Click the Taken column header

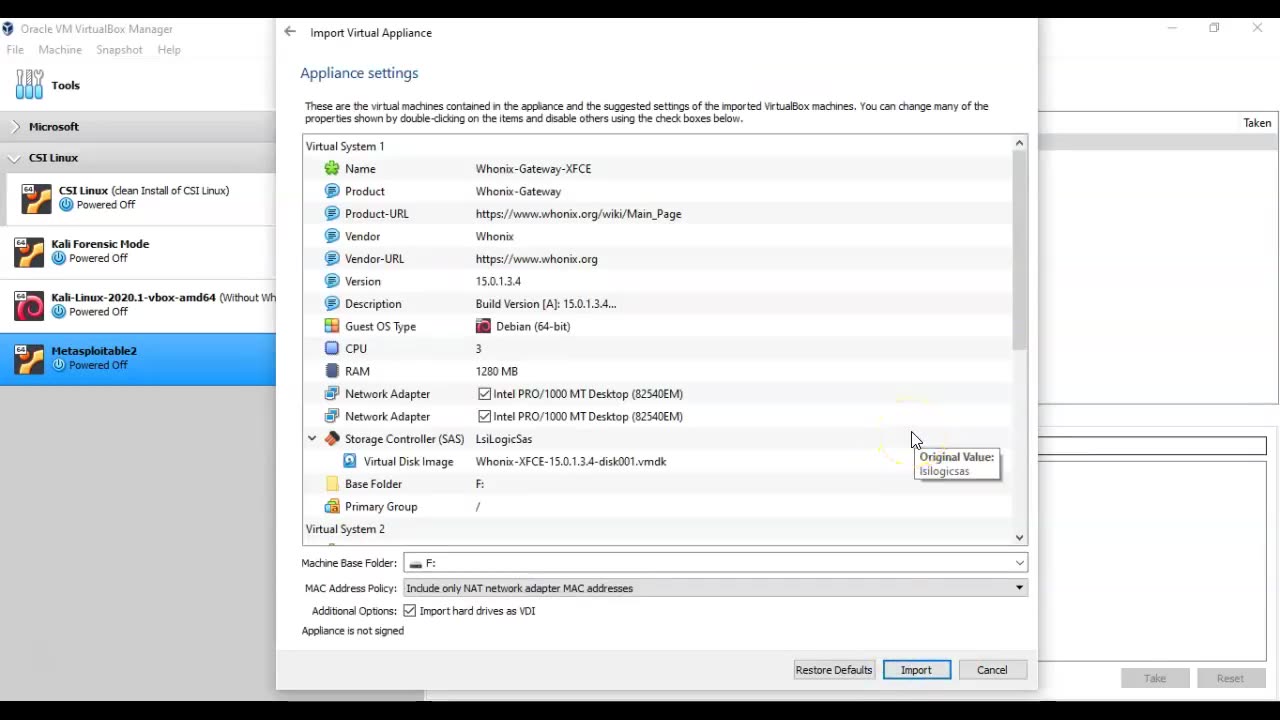(1257, 123)
